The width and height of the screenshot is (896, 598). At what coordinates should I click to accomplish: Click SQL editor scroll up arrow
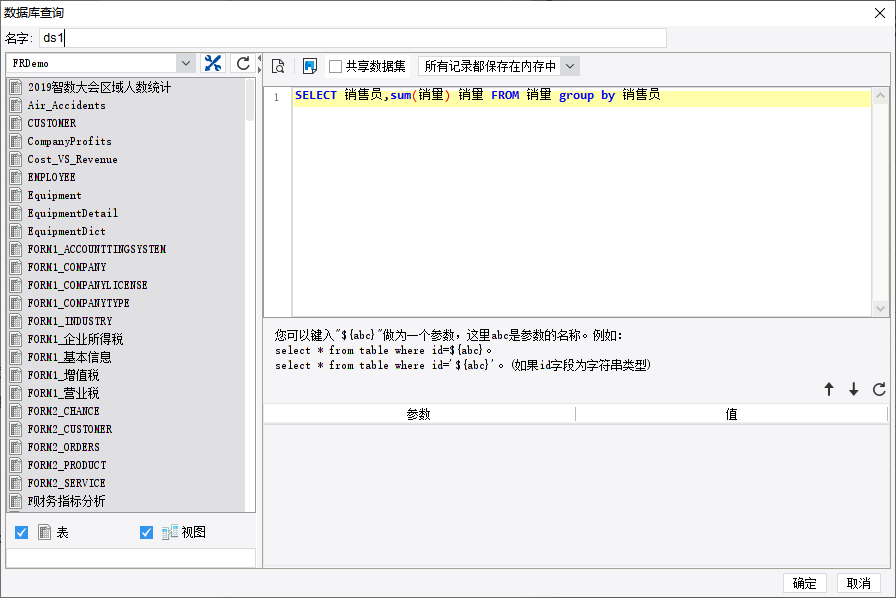(x=881, y=95)
